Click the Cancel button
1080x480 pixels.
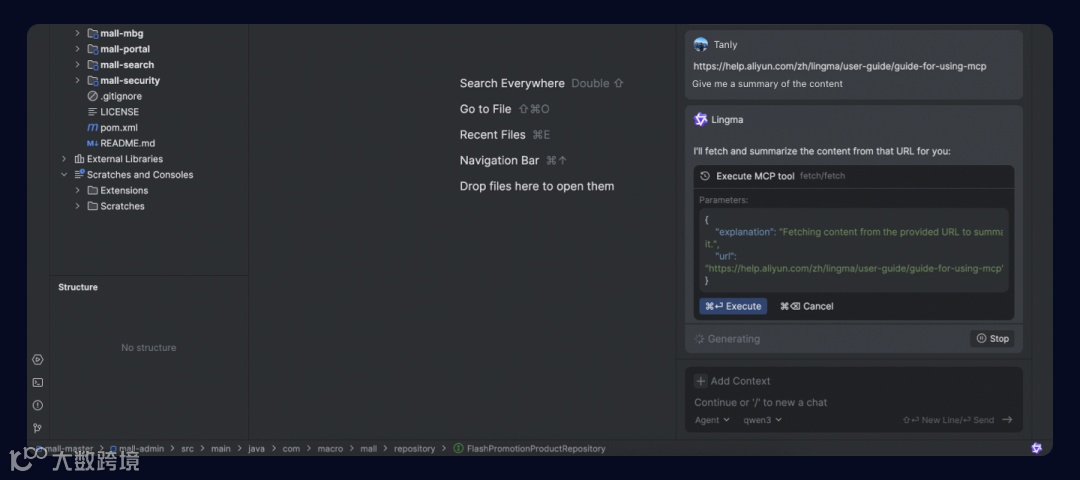[807, 306]
